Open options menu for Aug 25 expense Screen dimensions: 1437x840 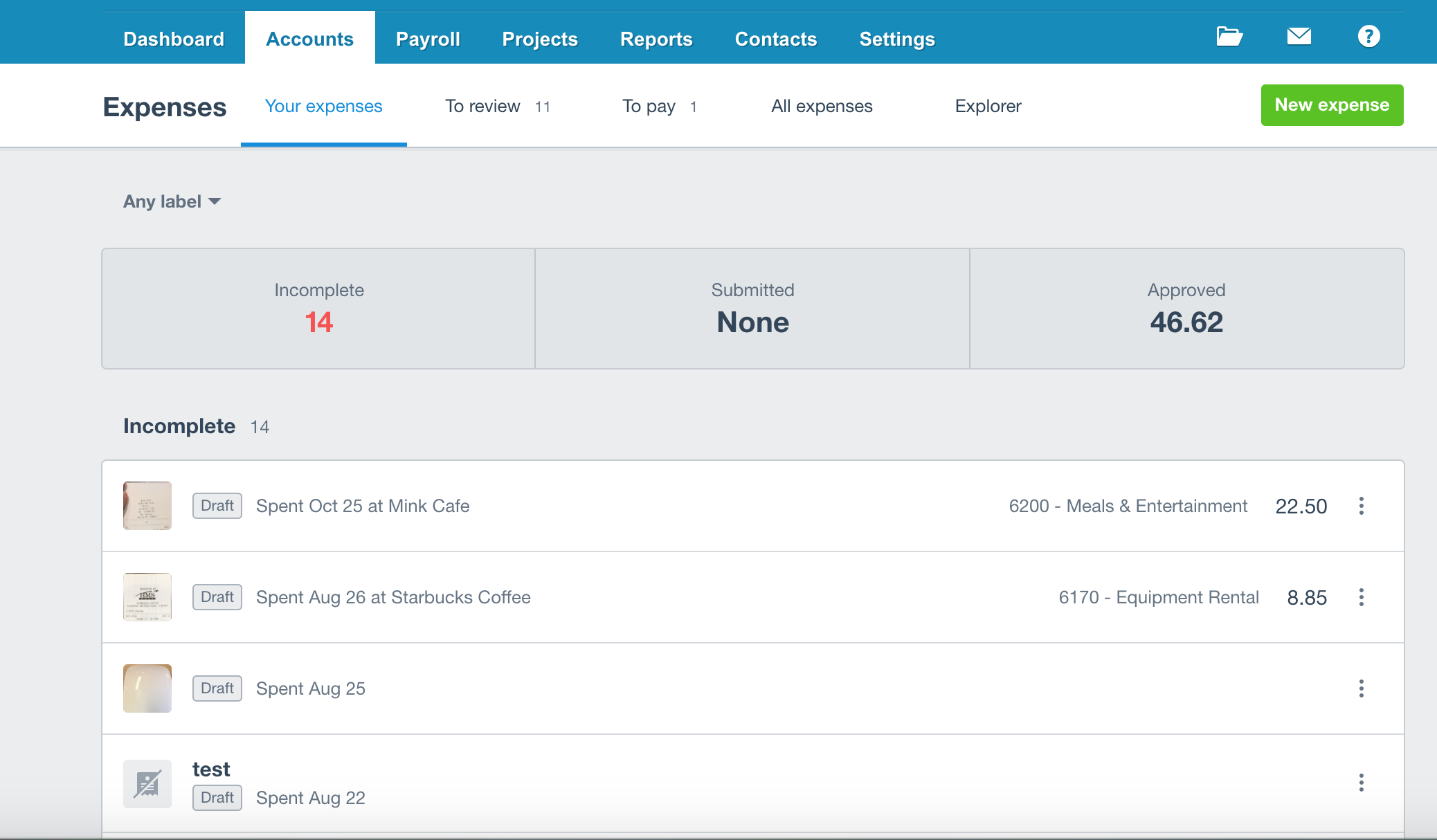coord(1361,688)
